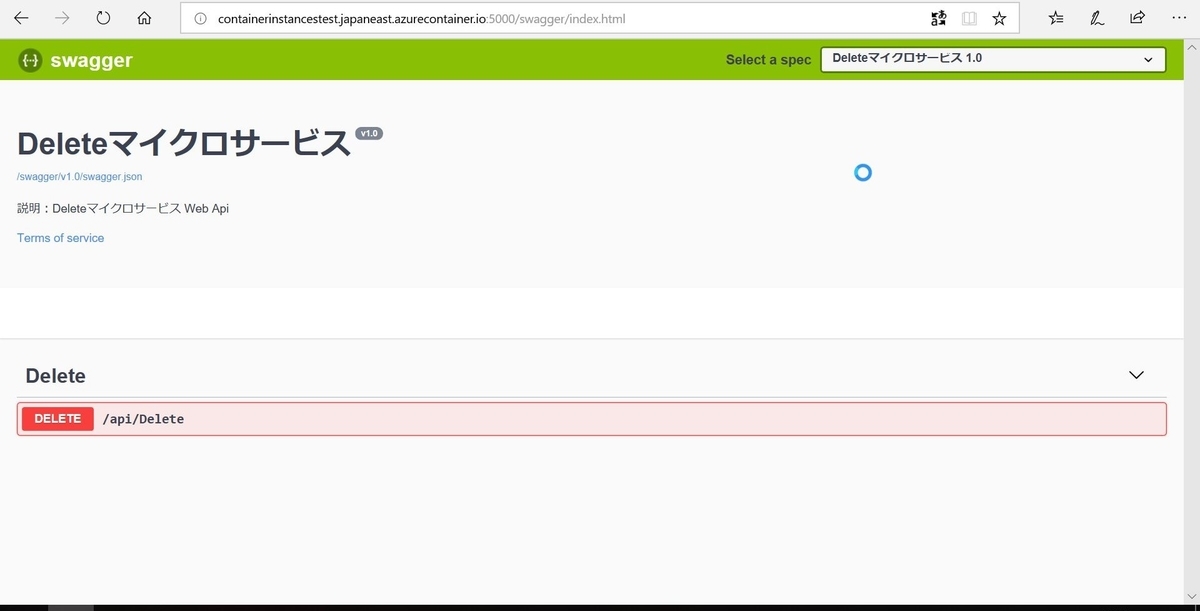The width and height of the screenshot is (1200, 611).
Task: Share this page
Action: 1136,17
